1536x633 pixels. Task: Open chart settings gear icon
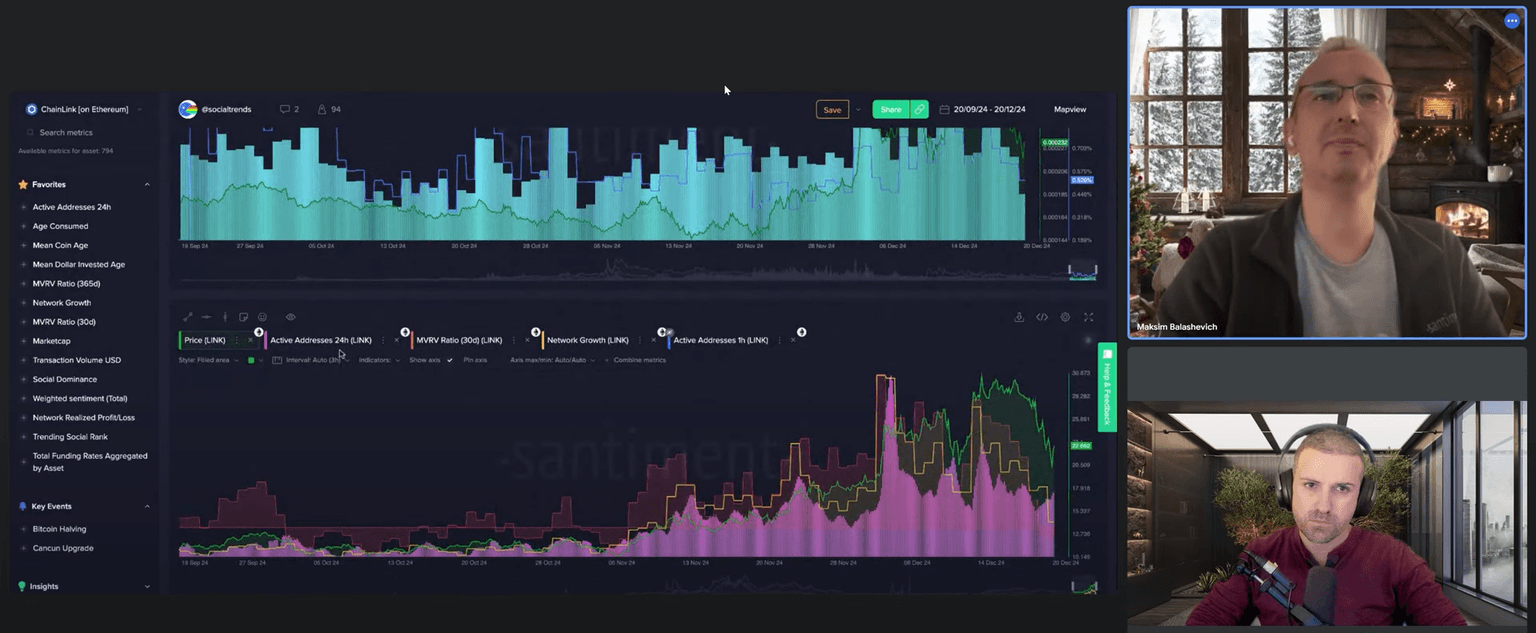point(1065,317)
